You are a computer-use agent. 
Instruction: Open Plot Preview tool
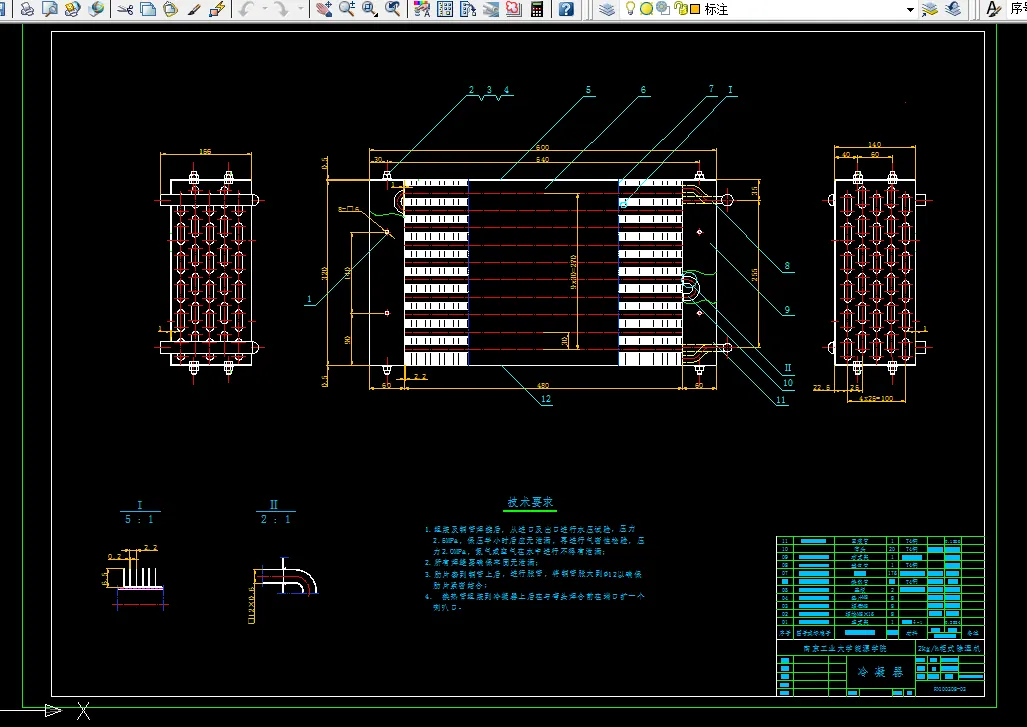[49, 9]
